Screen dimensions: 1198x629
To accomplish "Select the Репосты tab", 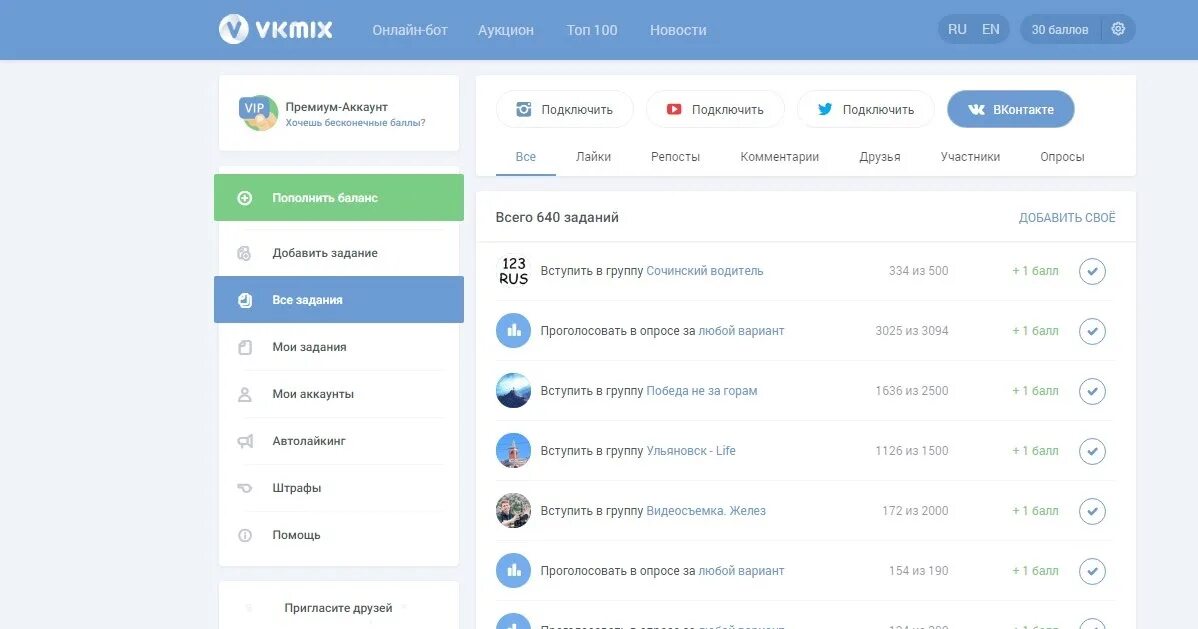I will pos(675,157).
